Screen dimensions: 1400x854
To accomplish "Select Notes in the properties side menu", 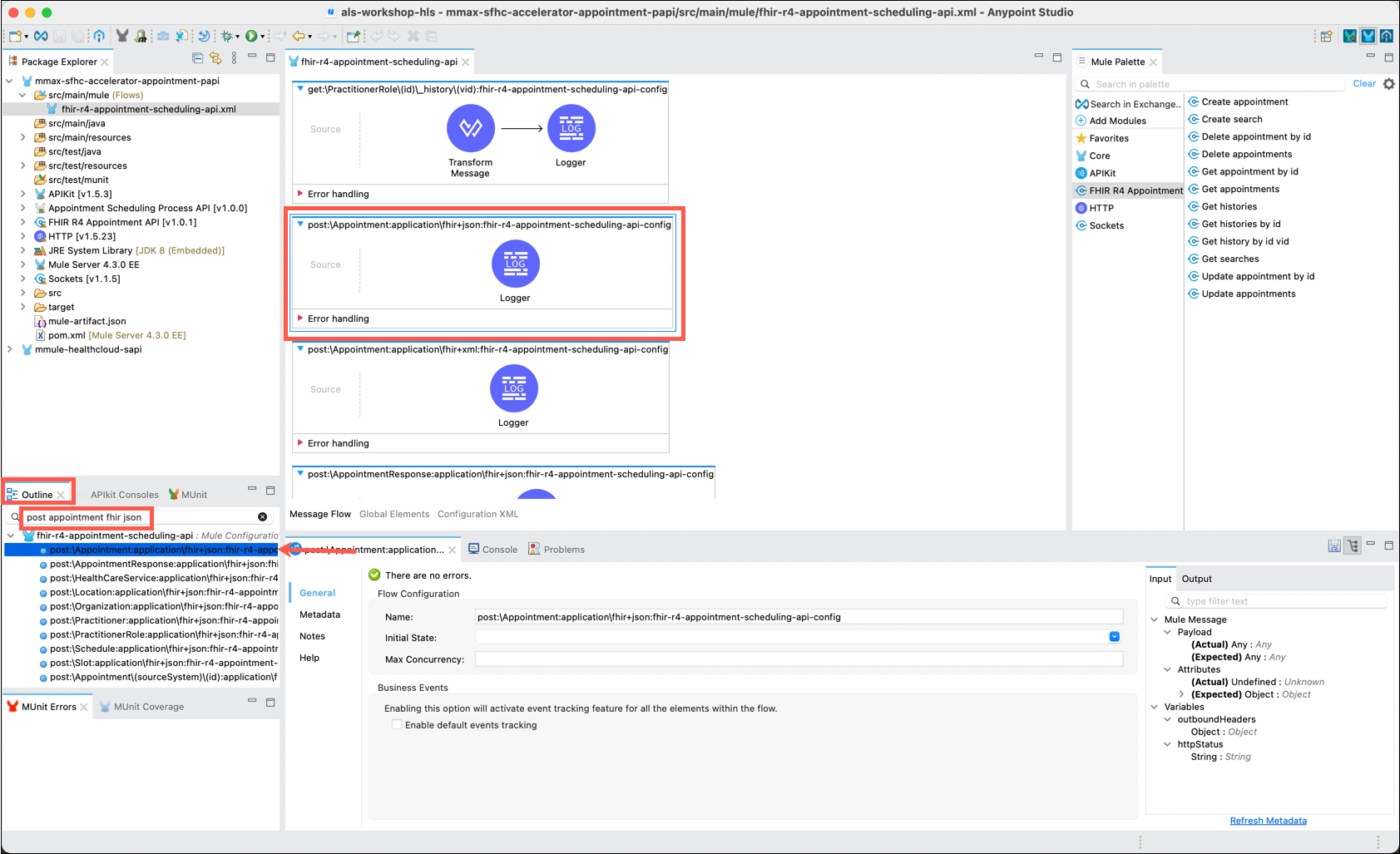I will (x=312, y=636).
